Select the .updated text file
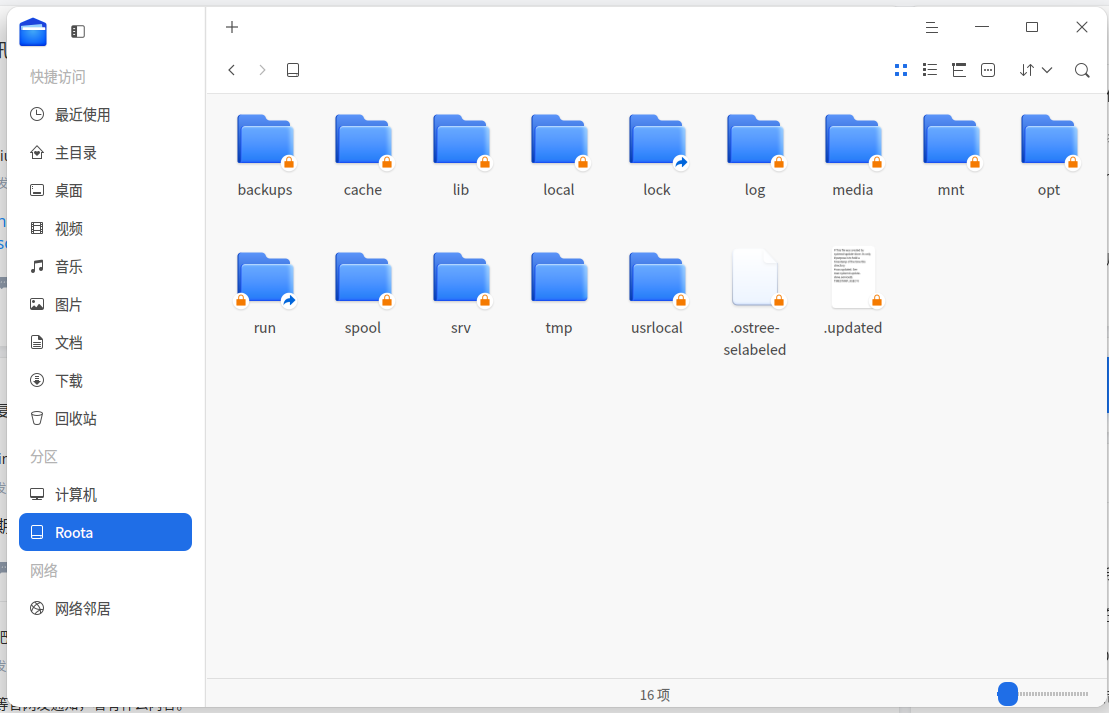This screenshot has width=1109, height=713. click(x=853, y=278)
